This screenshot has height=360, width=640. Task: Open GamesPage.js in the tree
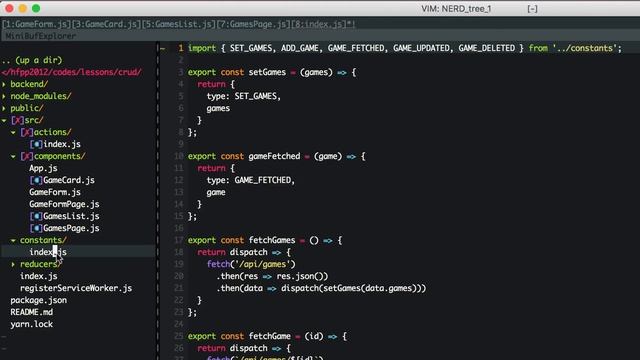point(71,228)
